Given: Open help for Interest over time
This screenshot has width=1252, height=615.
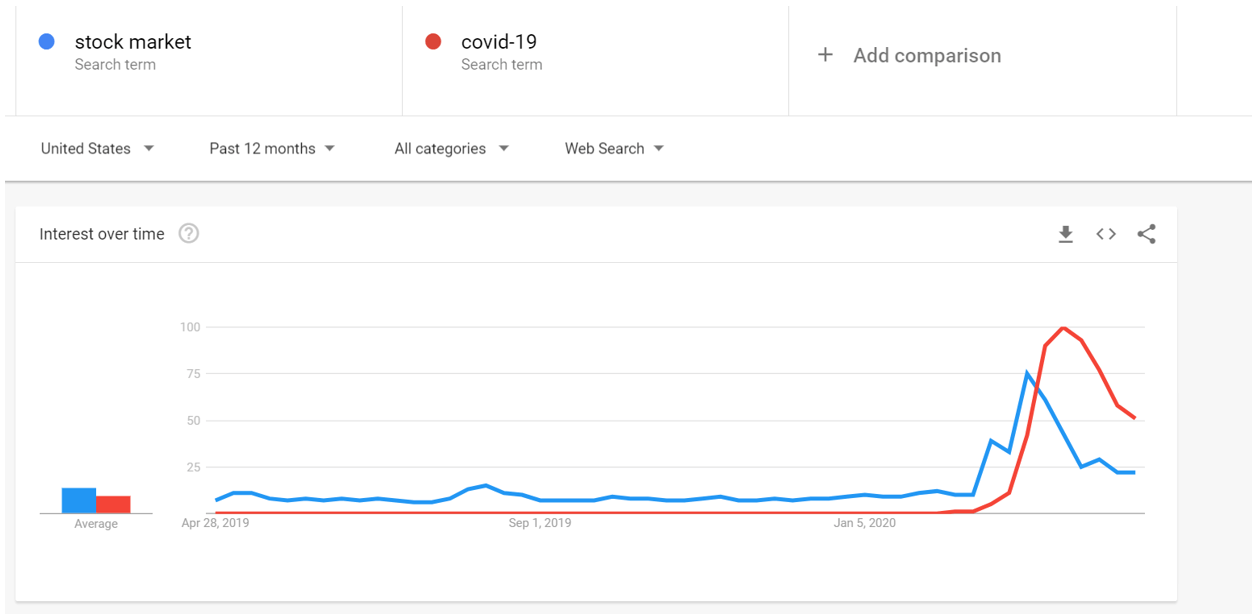Looking at the screenshot, I should coord(188,234).
